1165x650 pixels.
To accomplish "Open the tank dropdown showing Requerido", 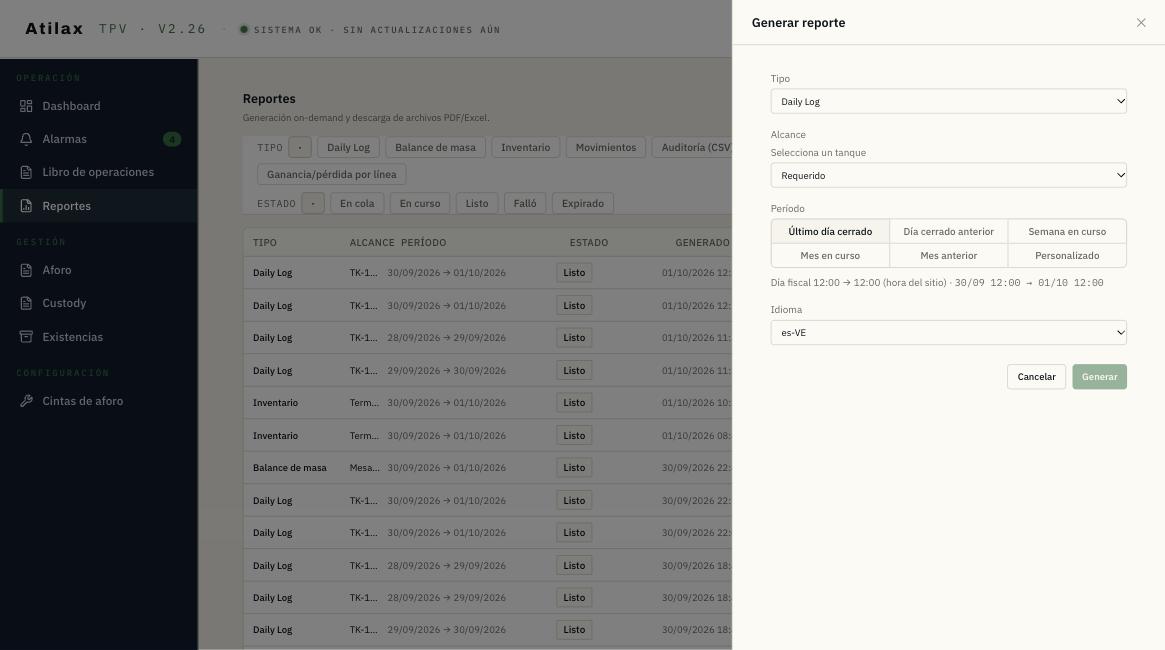I will [x=948, y=175].
